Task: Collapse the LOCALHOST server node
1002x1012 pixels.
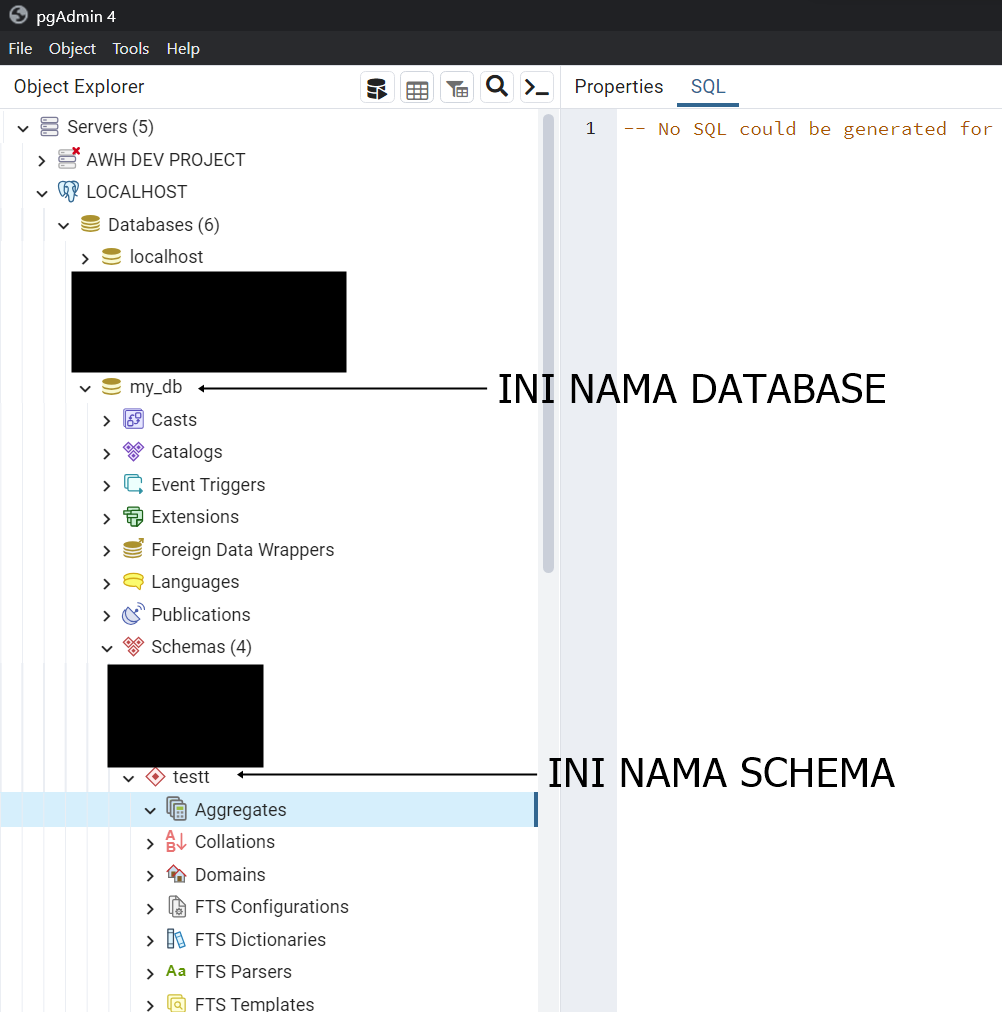Action: click(x=42, y=193)
